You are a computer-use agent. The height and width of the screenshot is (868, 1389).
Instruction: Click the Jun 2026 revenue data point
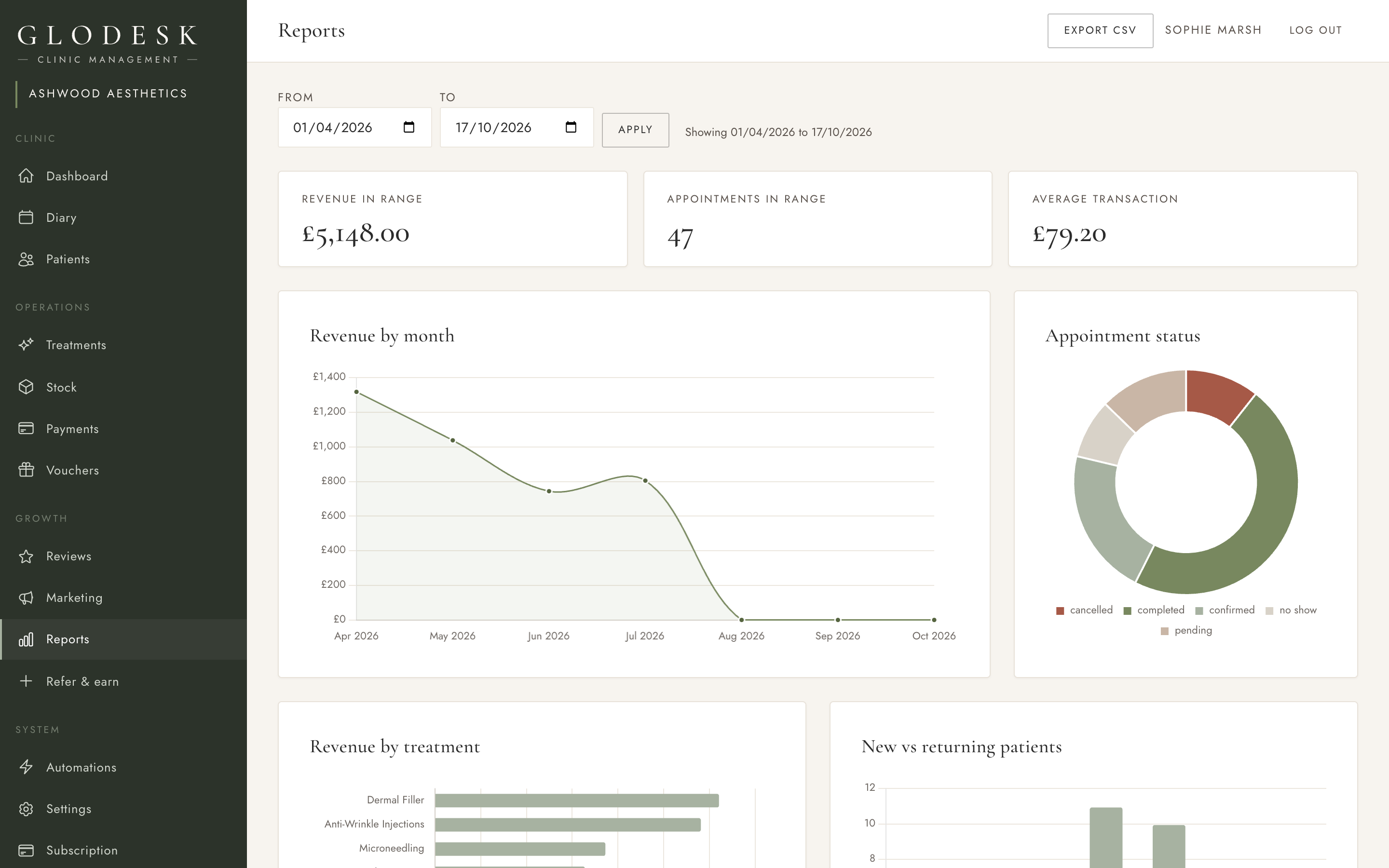549,491
